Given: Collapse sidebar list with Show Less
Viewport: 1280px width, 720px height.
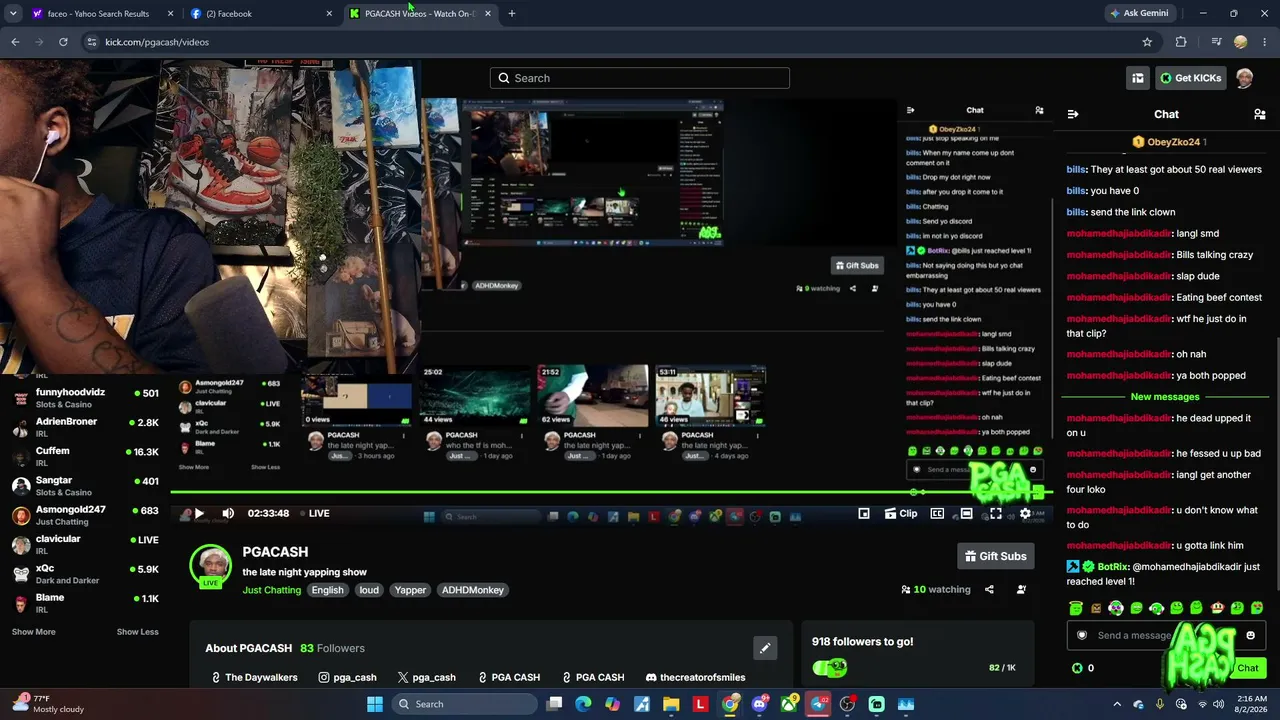Looking at the screenshot, I should (x=137, y=632).
